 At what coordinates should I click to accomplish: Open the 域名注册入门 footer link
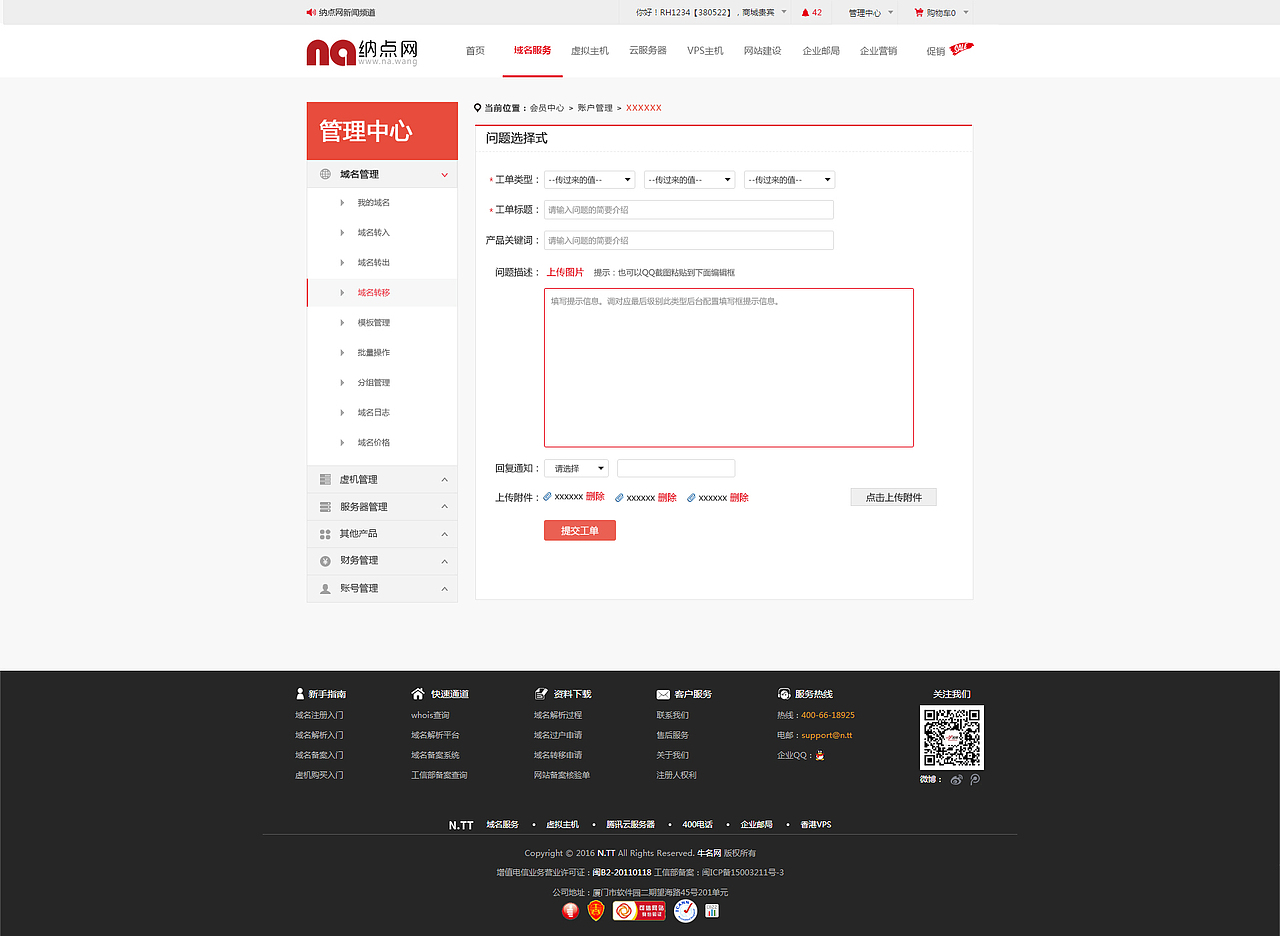pyautogui.click(x=319, y=715)
